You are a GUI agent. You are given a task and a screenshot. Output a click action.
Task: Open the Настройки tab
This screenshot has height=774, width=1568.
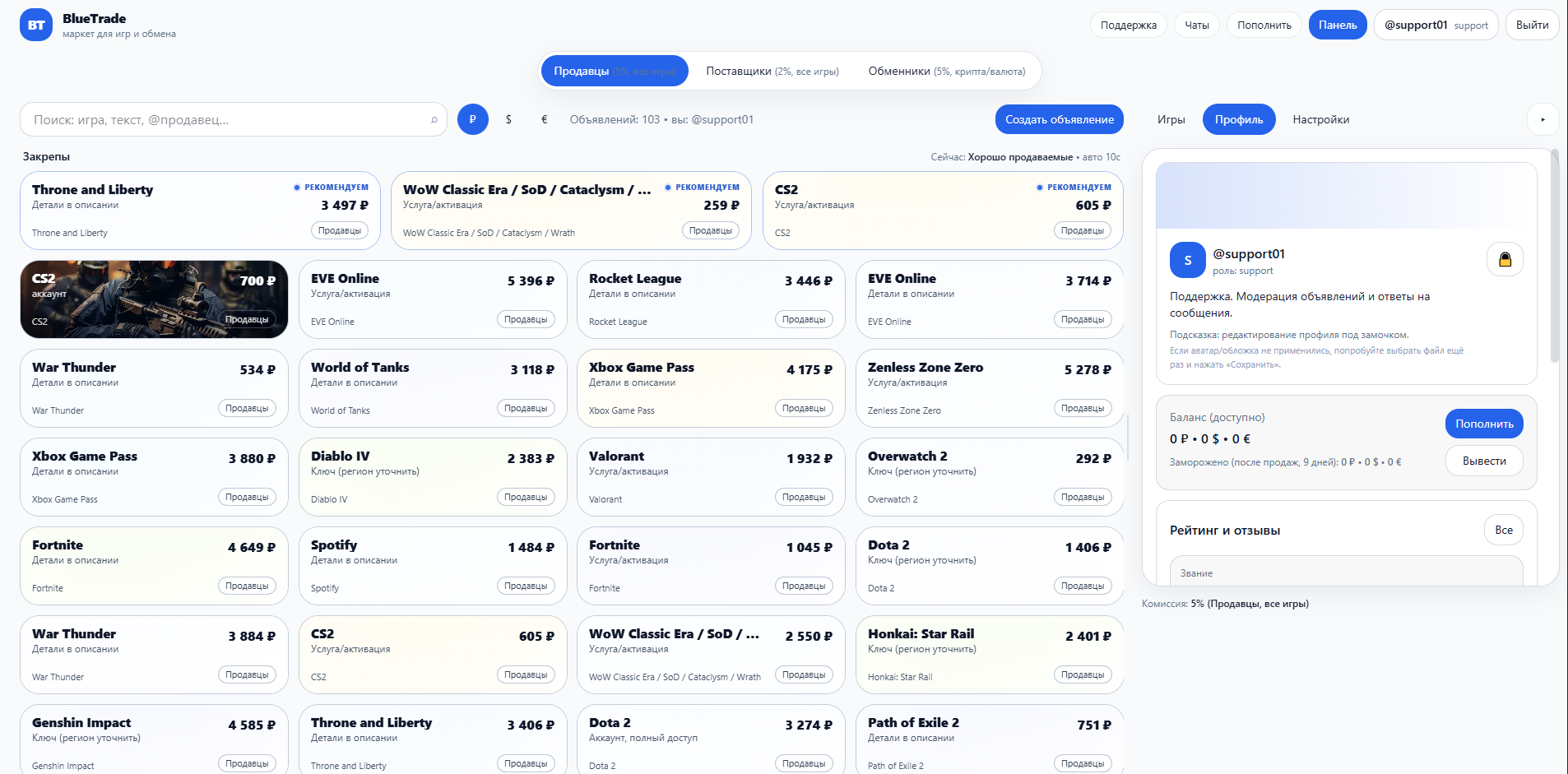(1320, 119)
